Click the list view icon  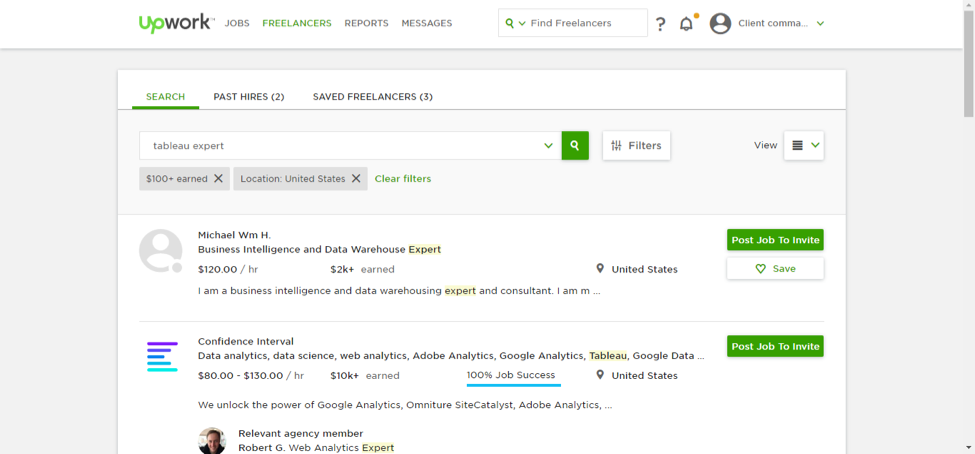pos(798,145)
